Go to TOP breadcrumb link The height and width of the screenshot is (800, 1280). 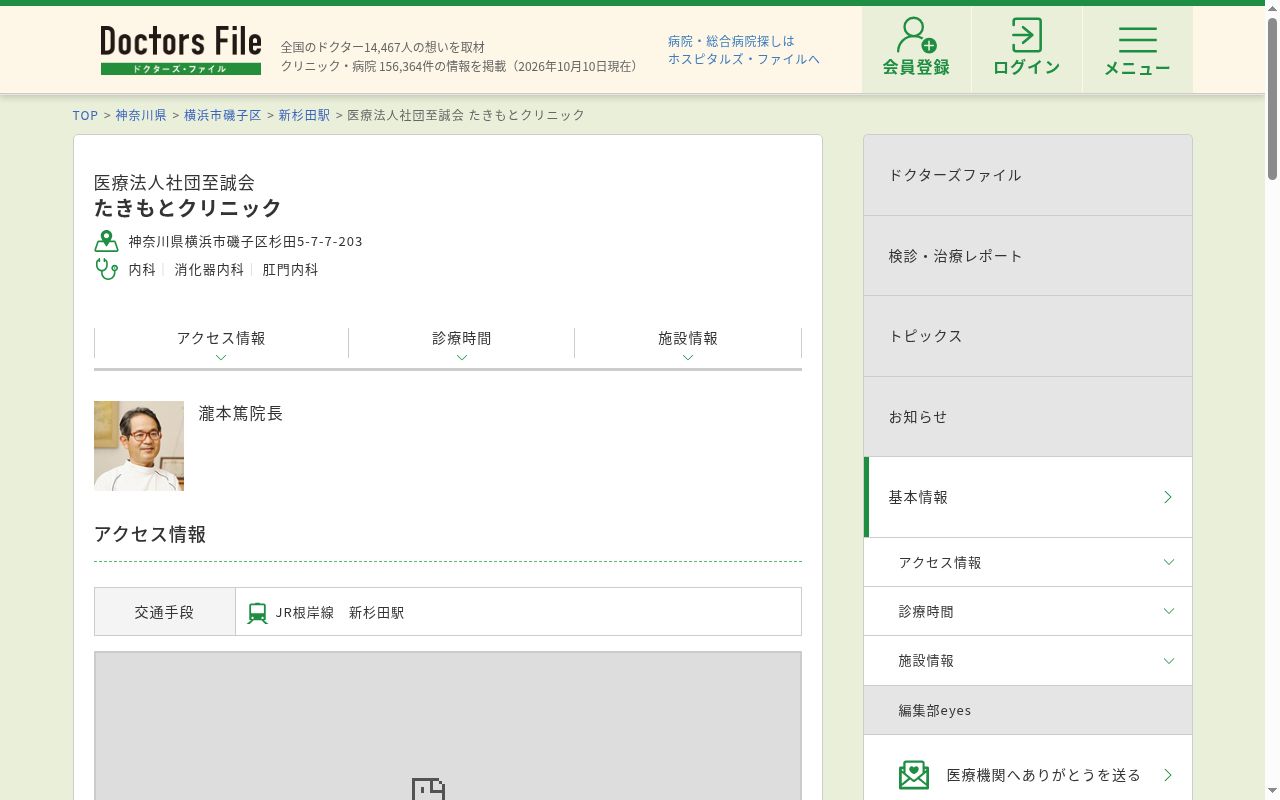tap(85, 115)
